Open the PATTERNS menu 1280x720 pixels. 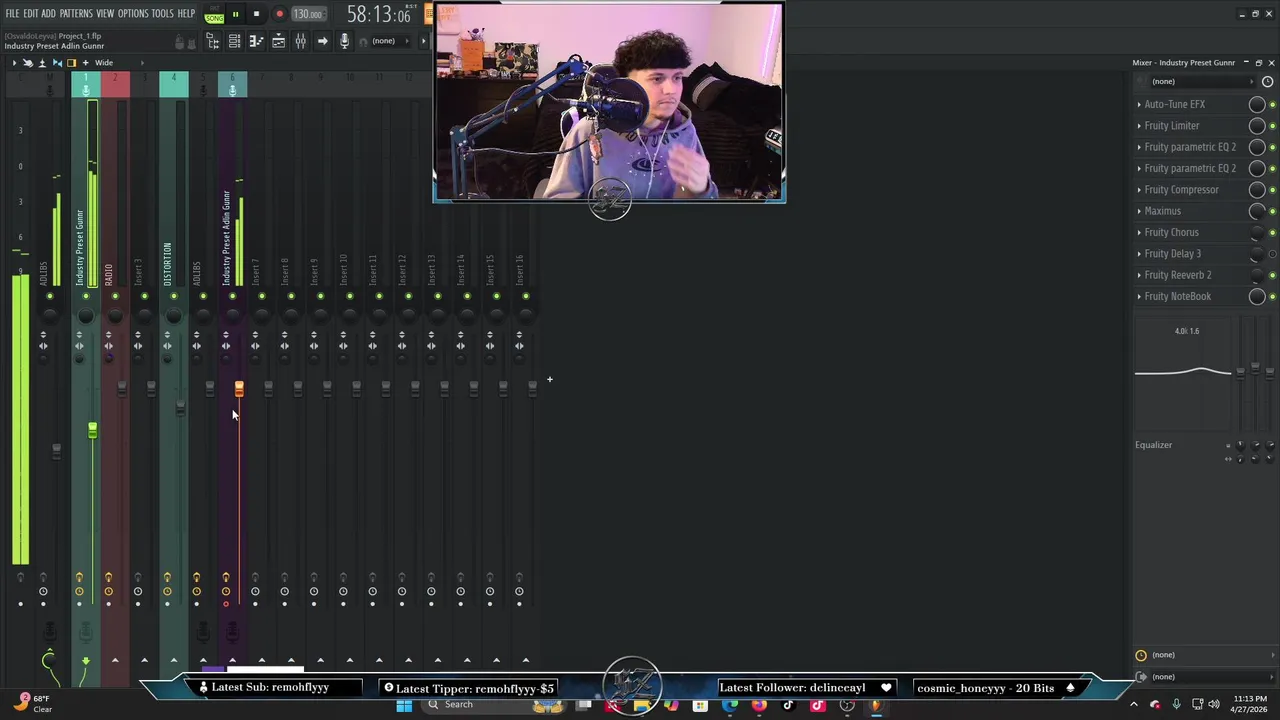[x=76, y=14]
